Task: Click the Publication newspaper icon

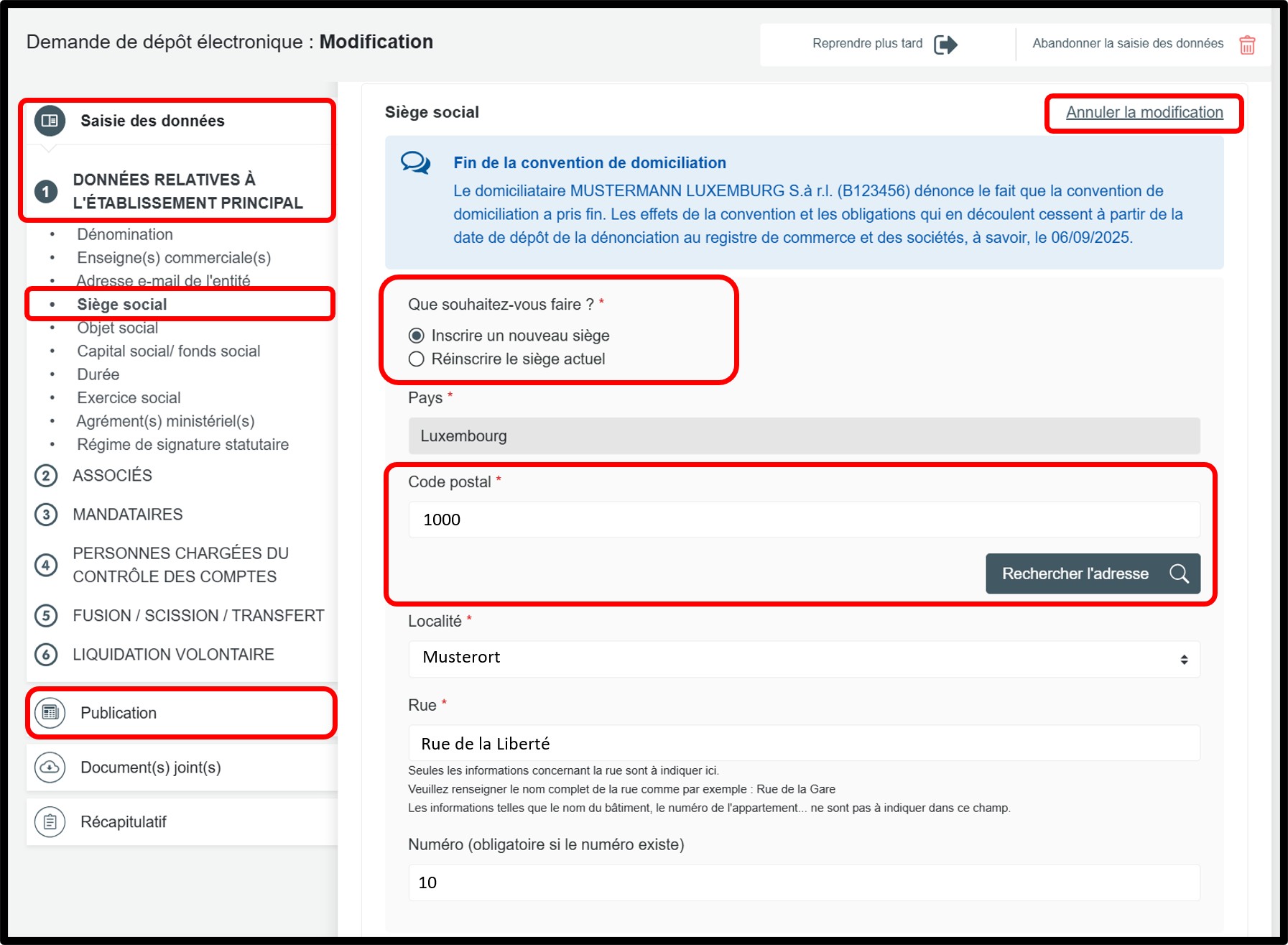Action: pyautogui.click(x=50, y=713)
